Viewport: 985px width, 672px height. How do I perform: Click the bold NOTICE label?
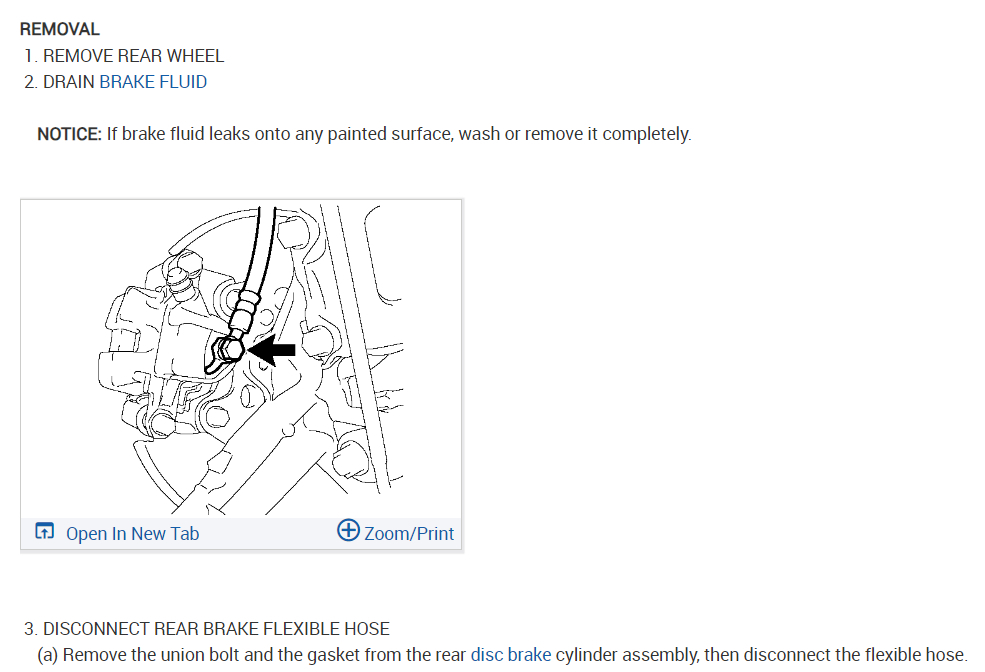69,134
